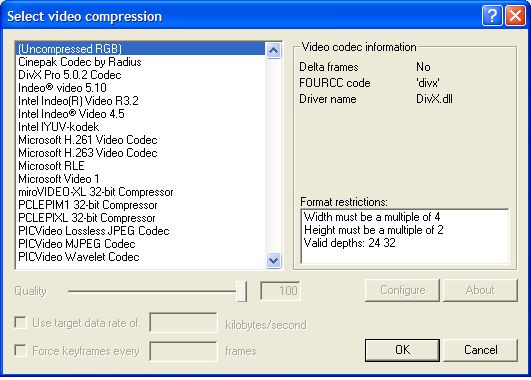Select Microsoft H.263 Video Codec

pos(88,153)
